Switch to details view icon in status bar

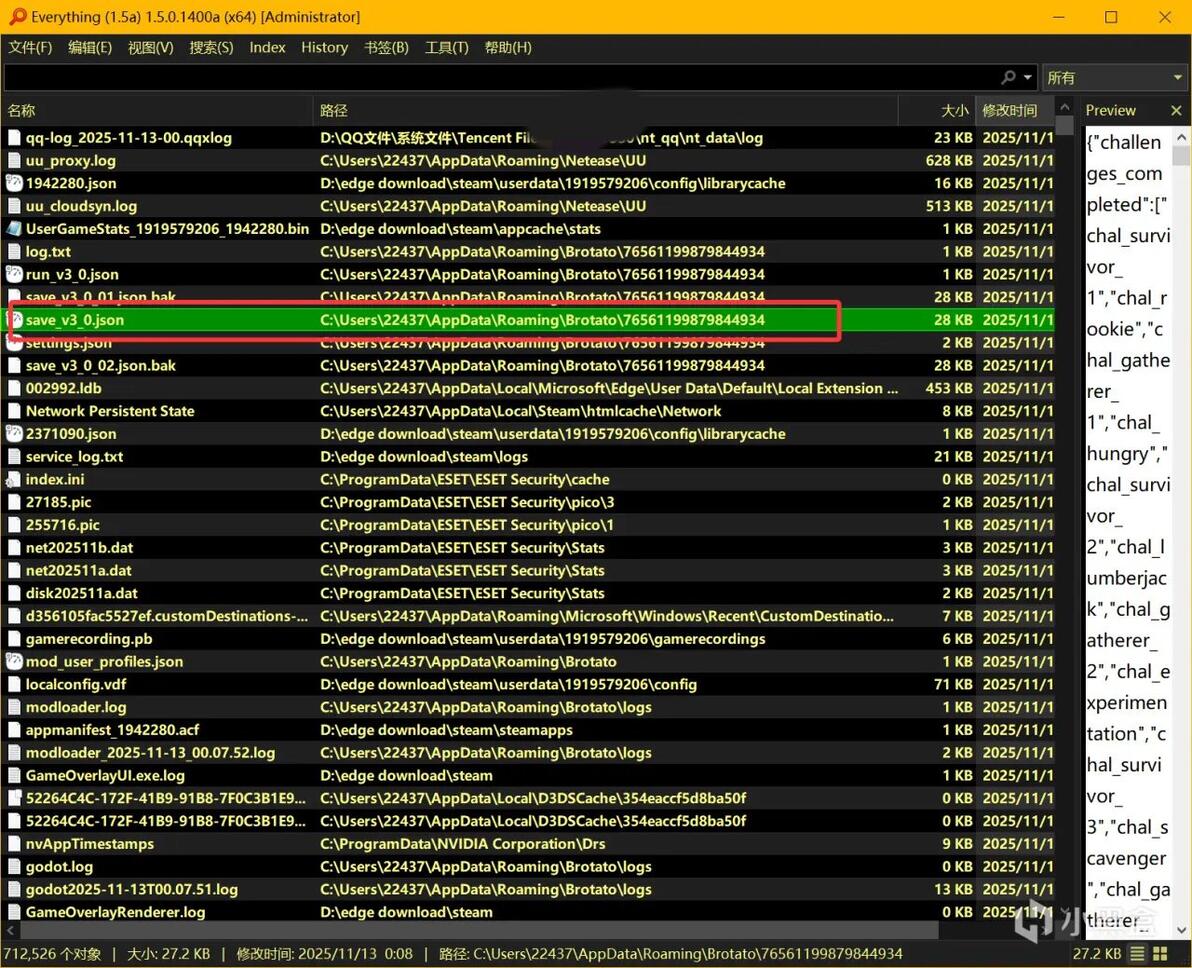pyautogui.click(x=1138, y=954)
